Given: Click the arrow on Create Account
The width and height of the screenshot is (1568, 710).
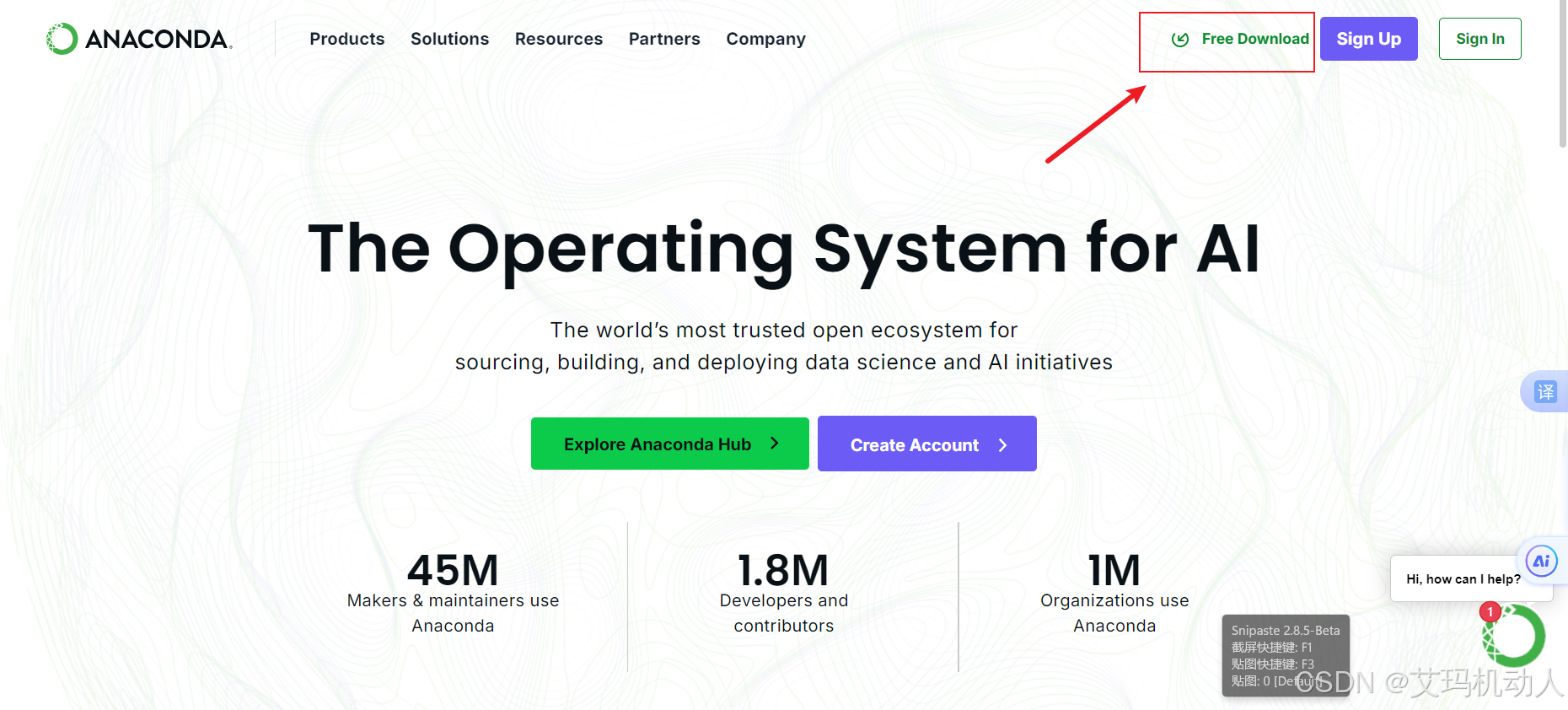Looking at the screenshot, I should pyautogui.click(x=1002, y=445).
